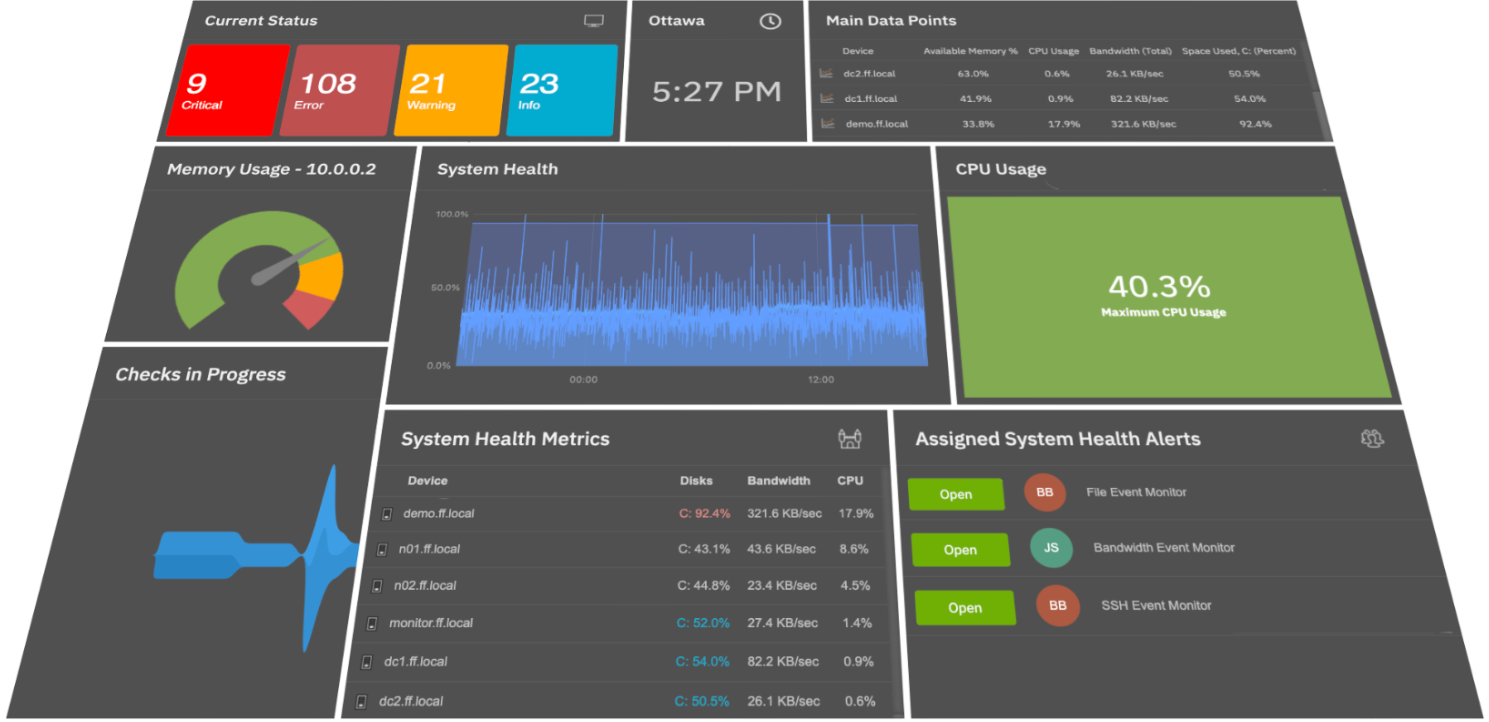Select the JS avatar for Bandwidth Event Monitor
This screenshot has width=1489, height=722.
1052,548
